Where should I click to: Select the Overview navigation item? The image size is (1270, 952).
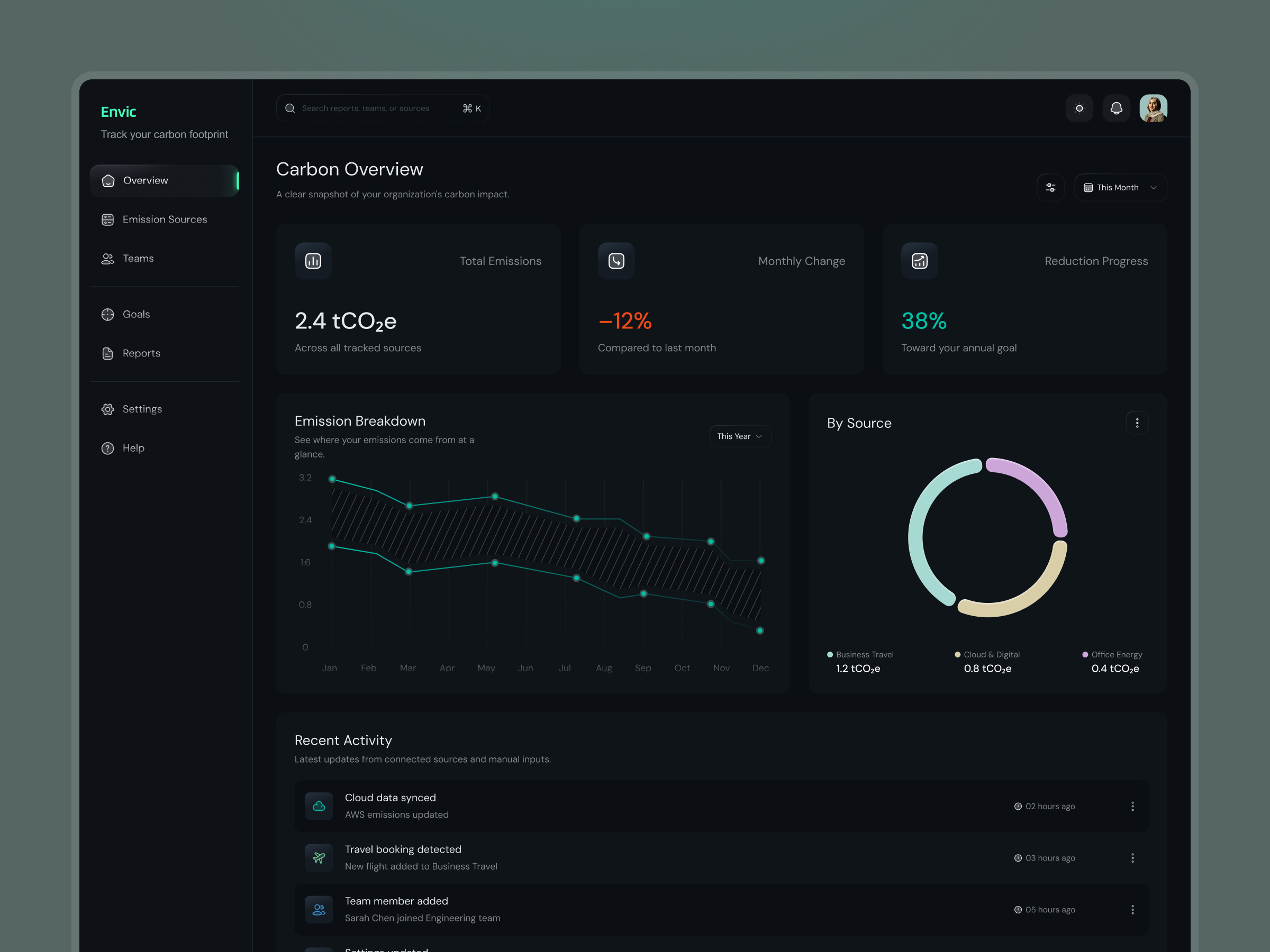146,180
